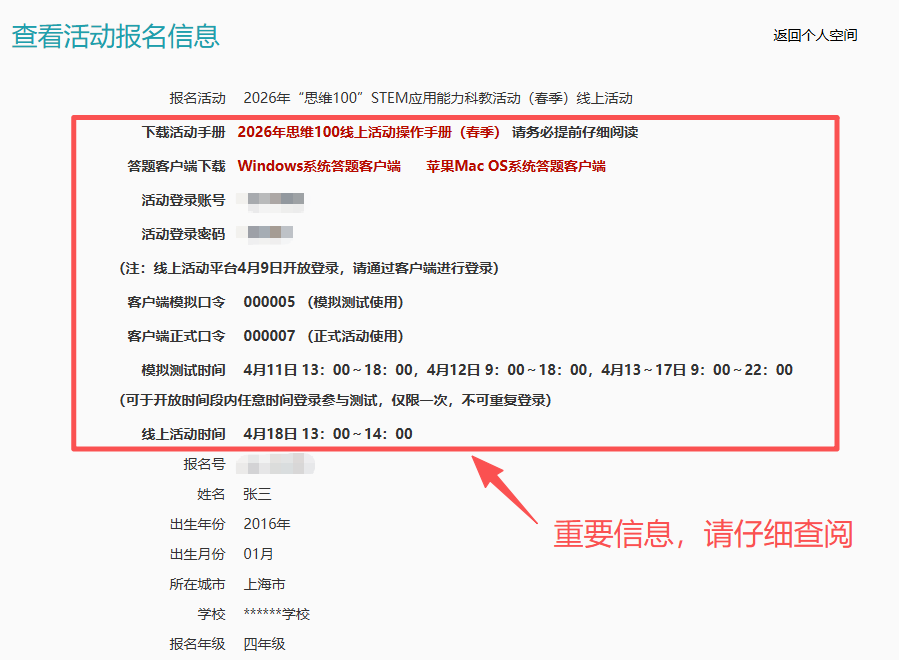Screen dimensions: 899x660
Task: Click the name 张三
Action: pyautogui.click(x=257, y=494)
